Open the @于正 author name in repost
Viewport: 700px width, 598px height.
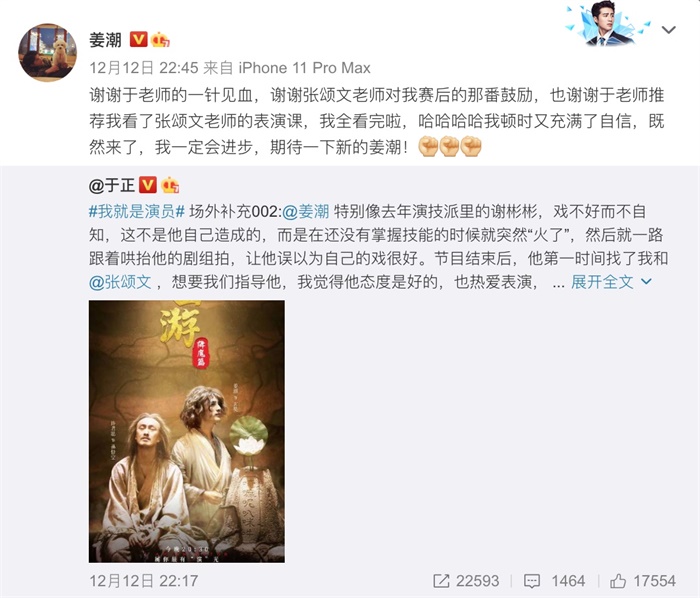click(112, 185)
